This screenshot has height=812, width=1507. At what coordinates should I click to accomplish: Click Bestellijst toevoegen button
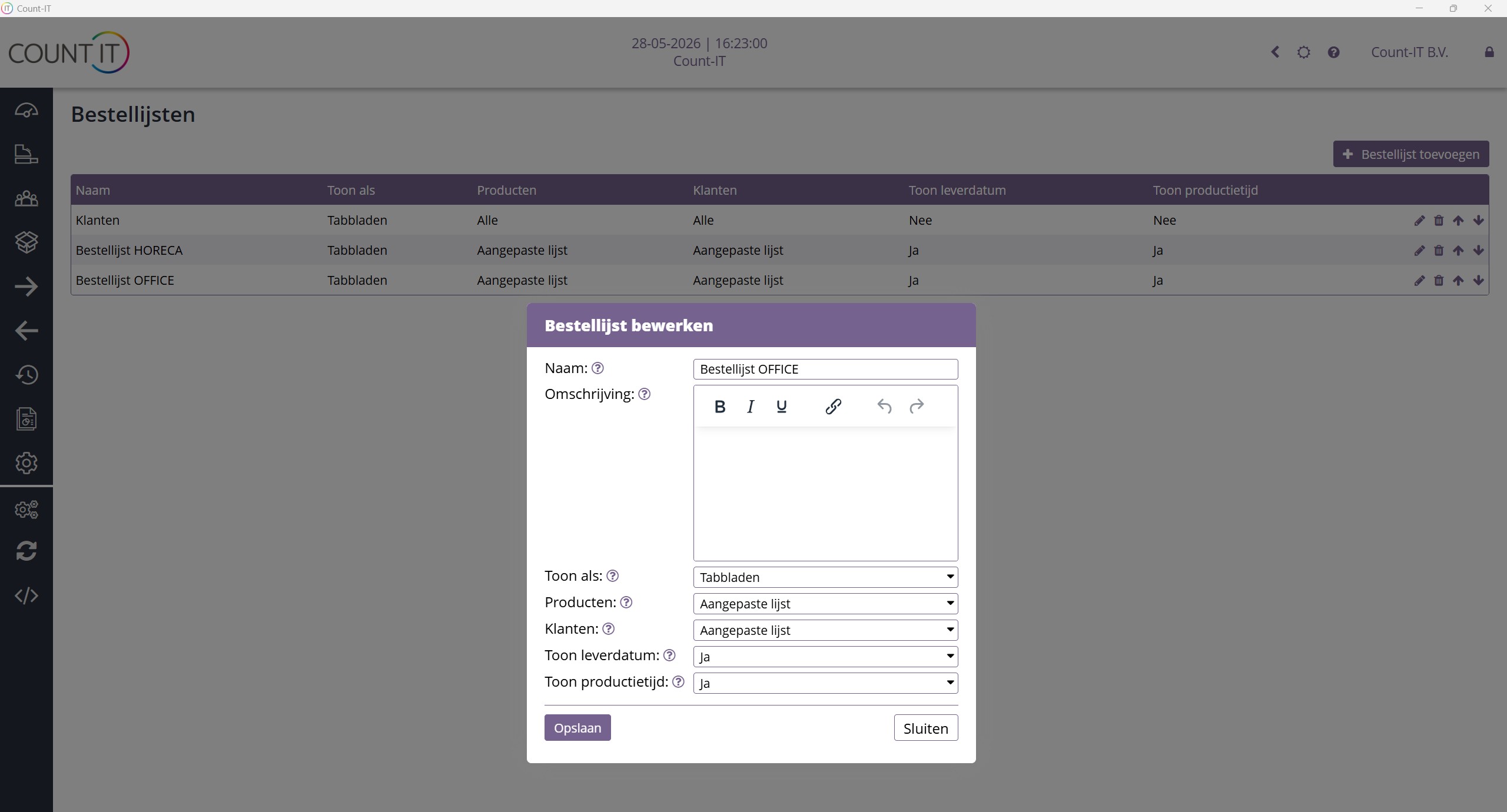pos(1411,154)
